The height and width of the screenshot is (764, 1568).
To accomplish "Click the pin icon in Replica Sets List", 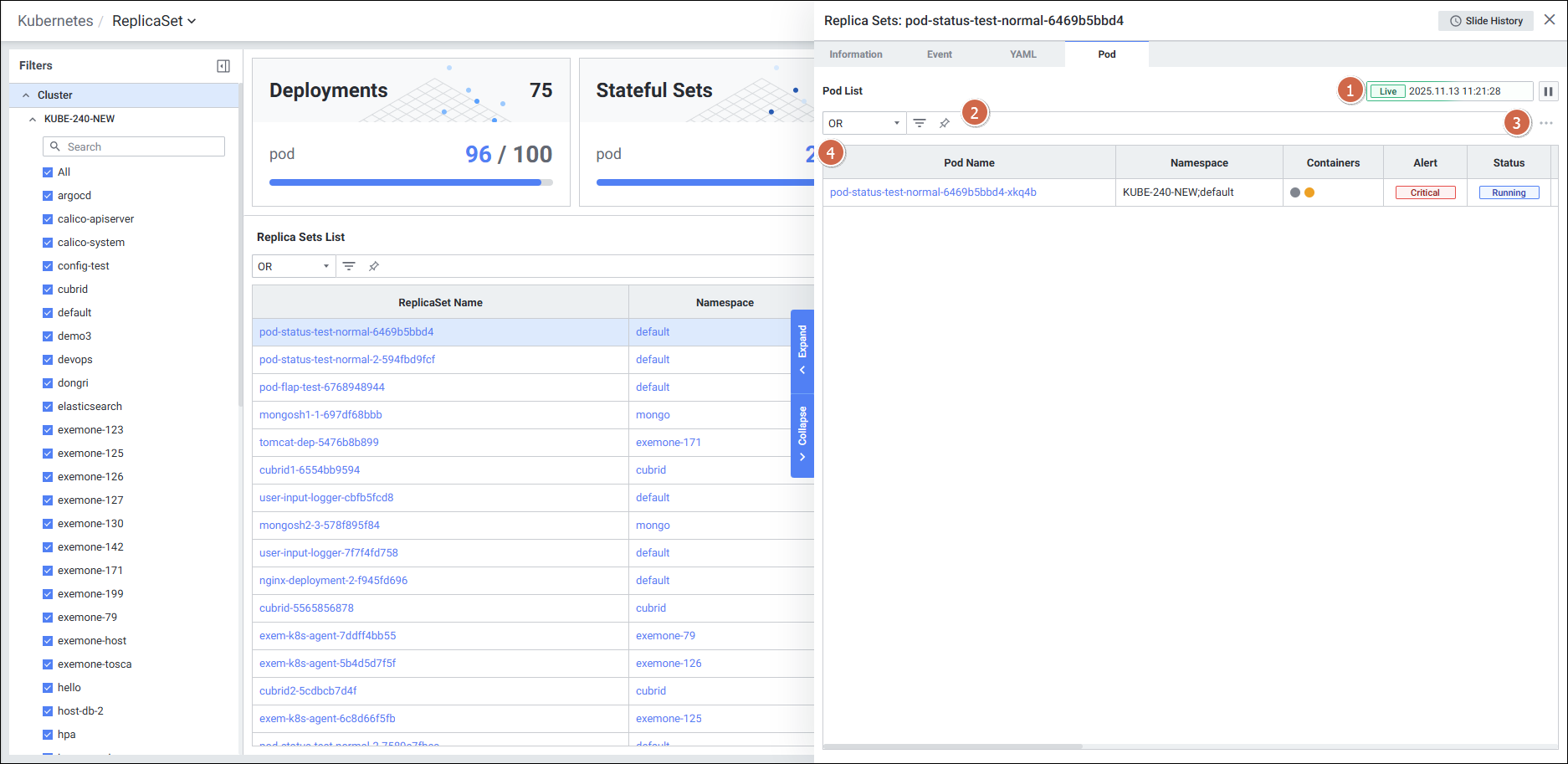I will click(374, 266).
